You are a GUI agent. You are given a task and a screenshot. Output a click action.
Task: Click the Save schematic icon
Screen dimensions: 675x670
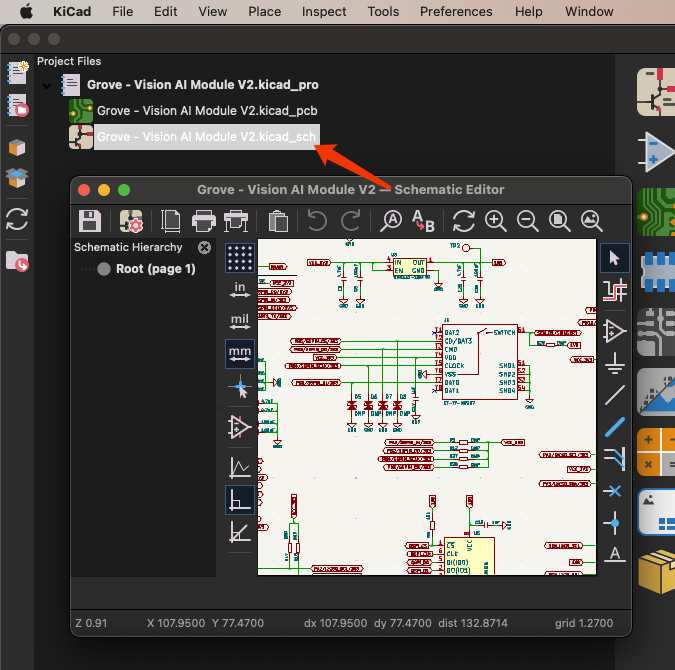click(x=90, y=221)
